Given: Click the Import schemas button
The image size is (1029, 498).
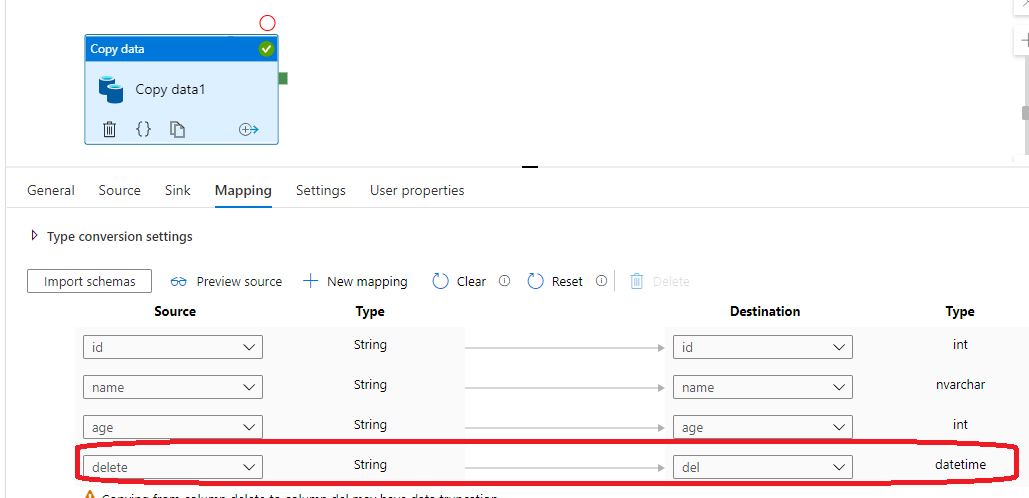Looking at the screenshot, I should click(89, 281).
